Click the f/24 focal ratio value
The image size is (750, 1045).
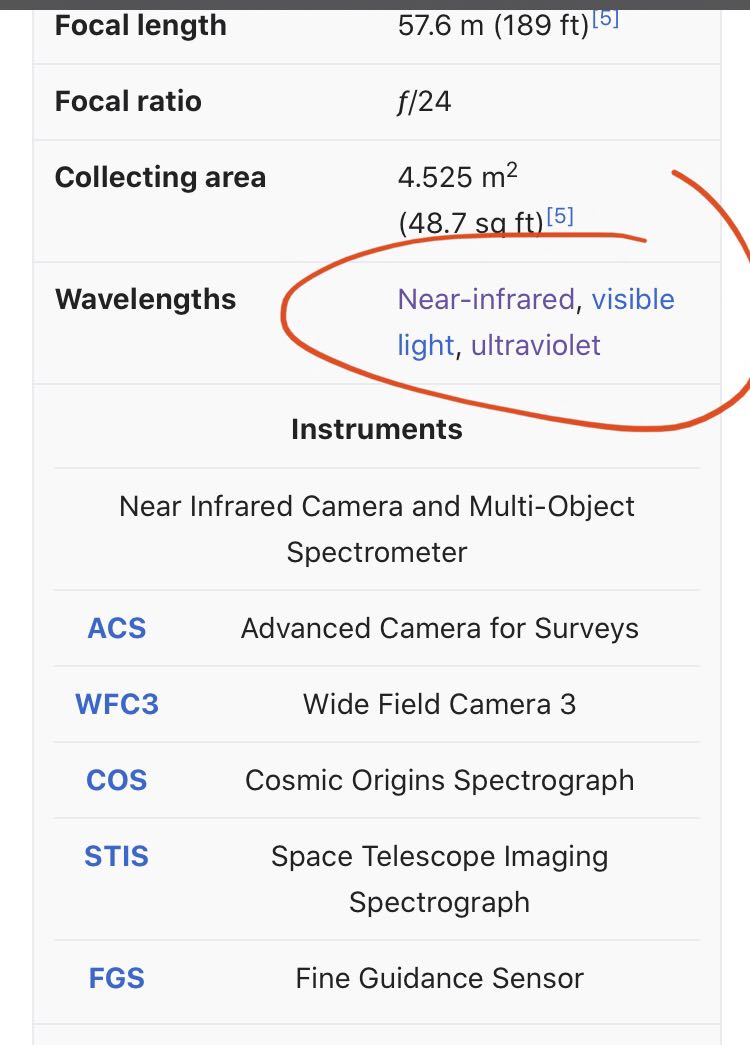point(424,102)
